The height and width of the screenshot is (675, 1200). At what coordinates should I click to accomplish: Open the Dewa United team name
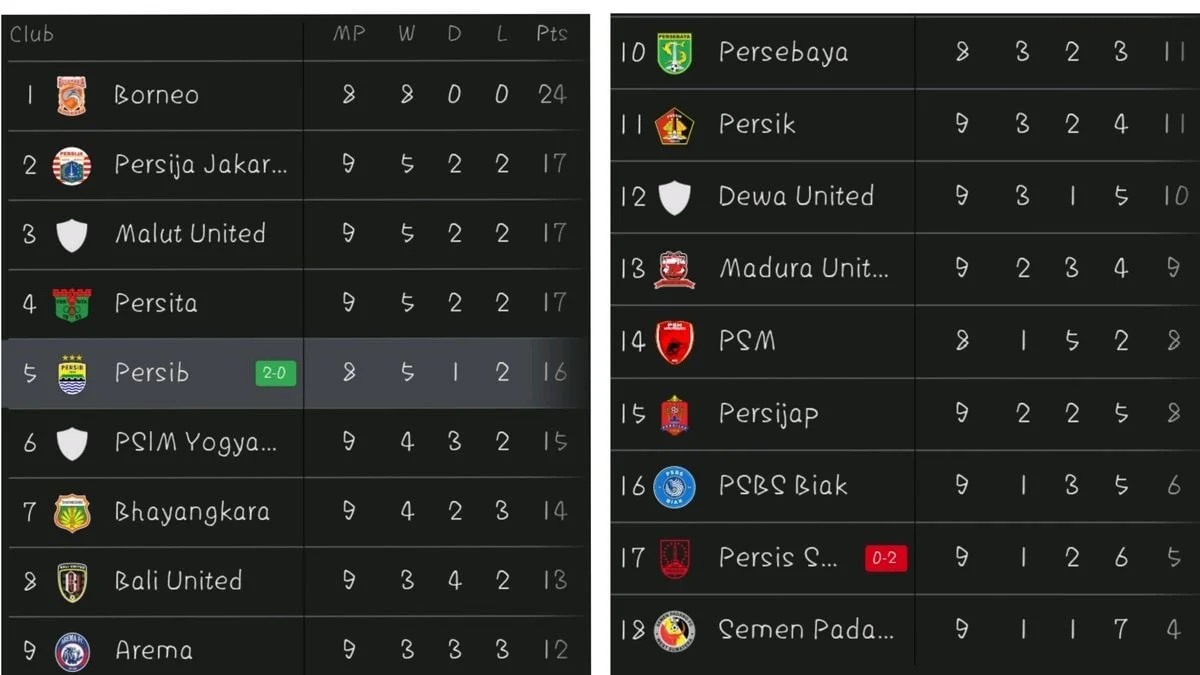pyautogui.click(x=796, y=197)
